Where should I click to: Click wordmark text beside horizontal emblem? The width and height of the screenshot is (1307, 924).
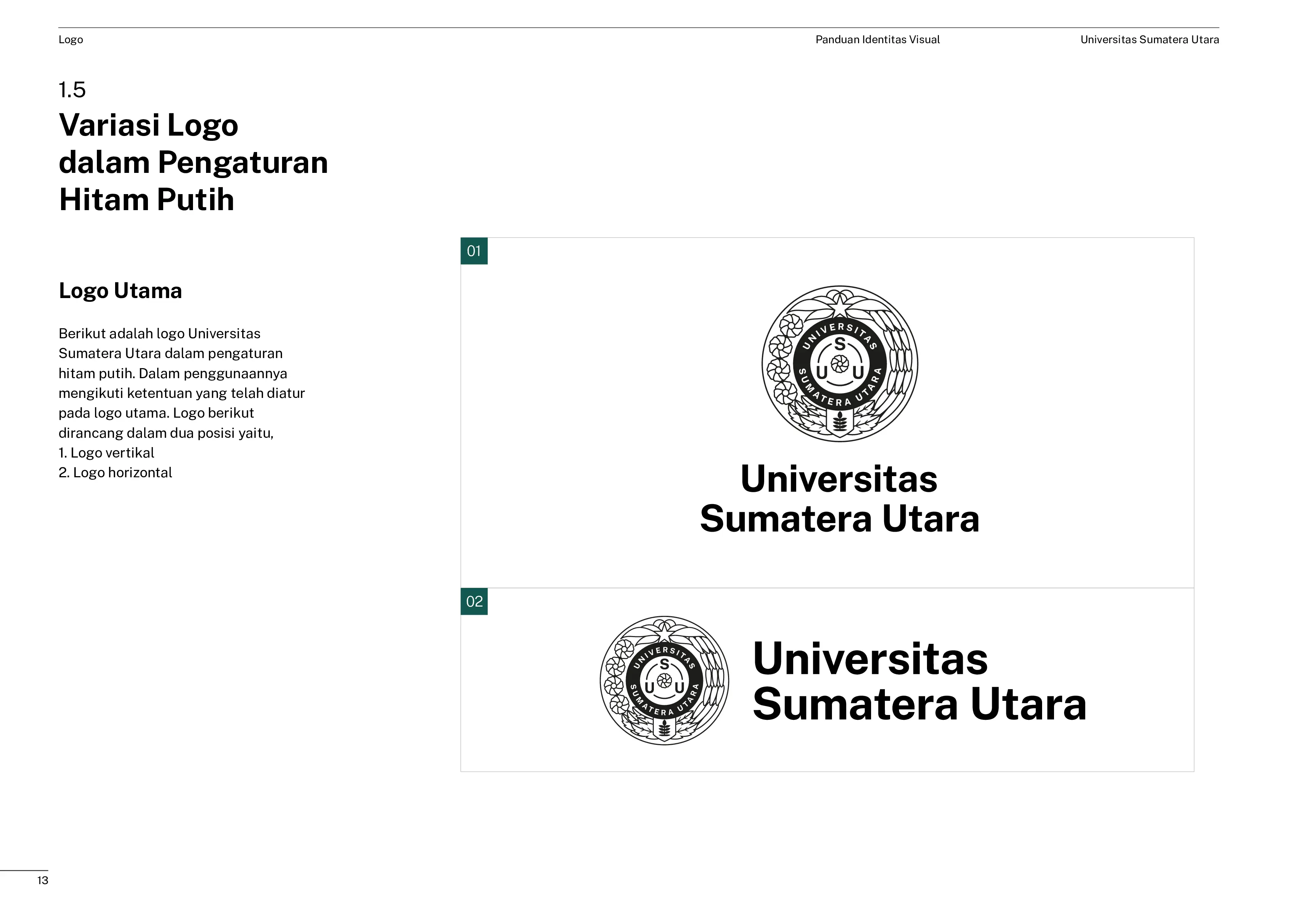point(920,681)
